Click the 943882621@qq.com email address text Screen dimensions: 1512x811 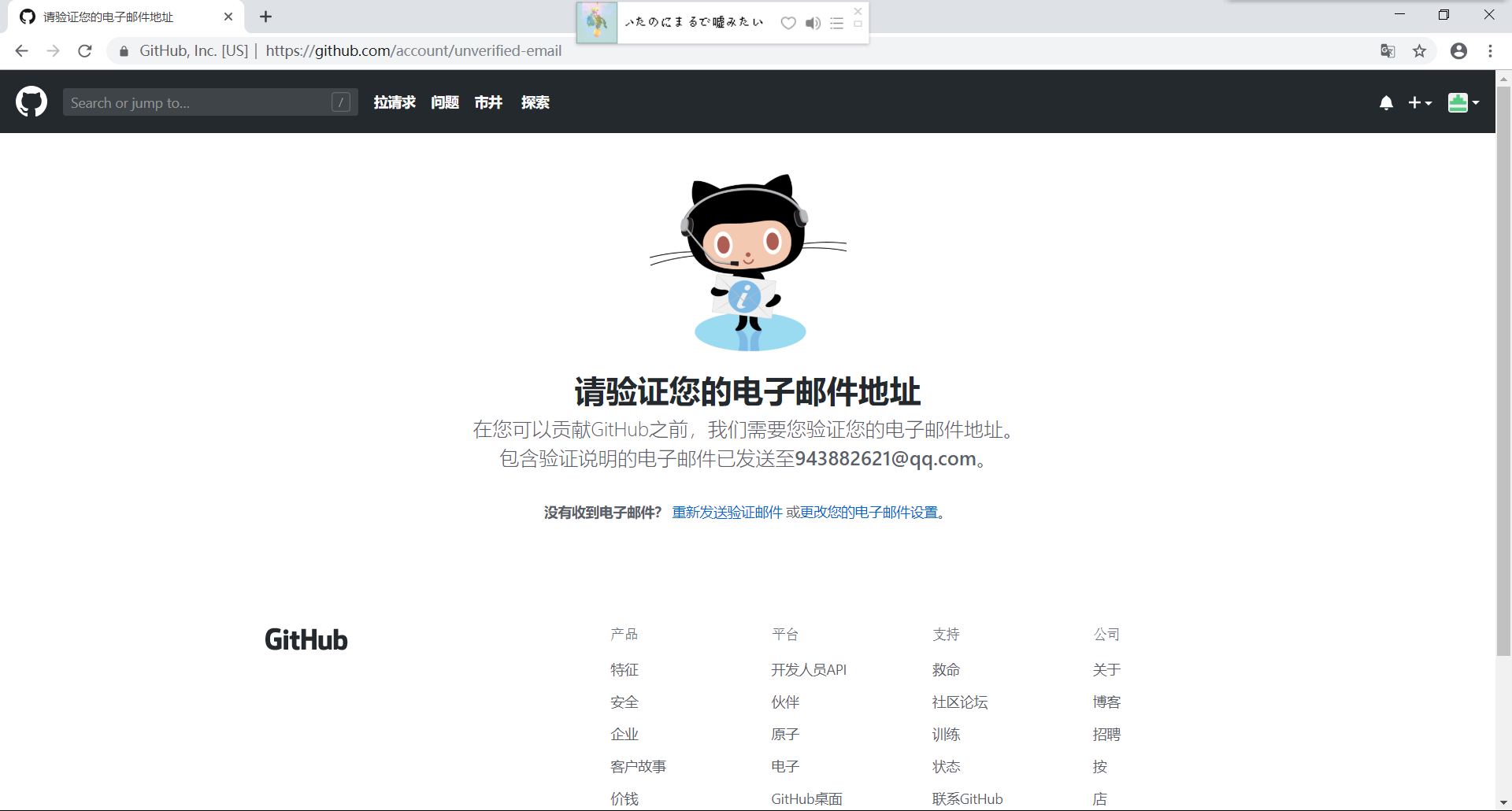pyautogui.click(x=886, y=458)
